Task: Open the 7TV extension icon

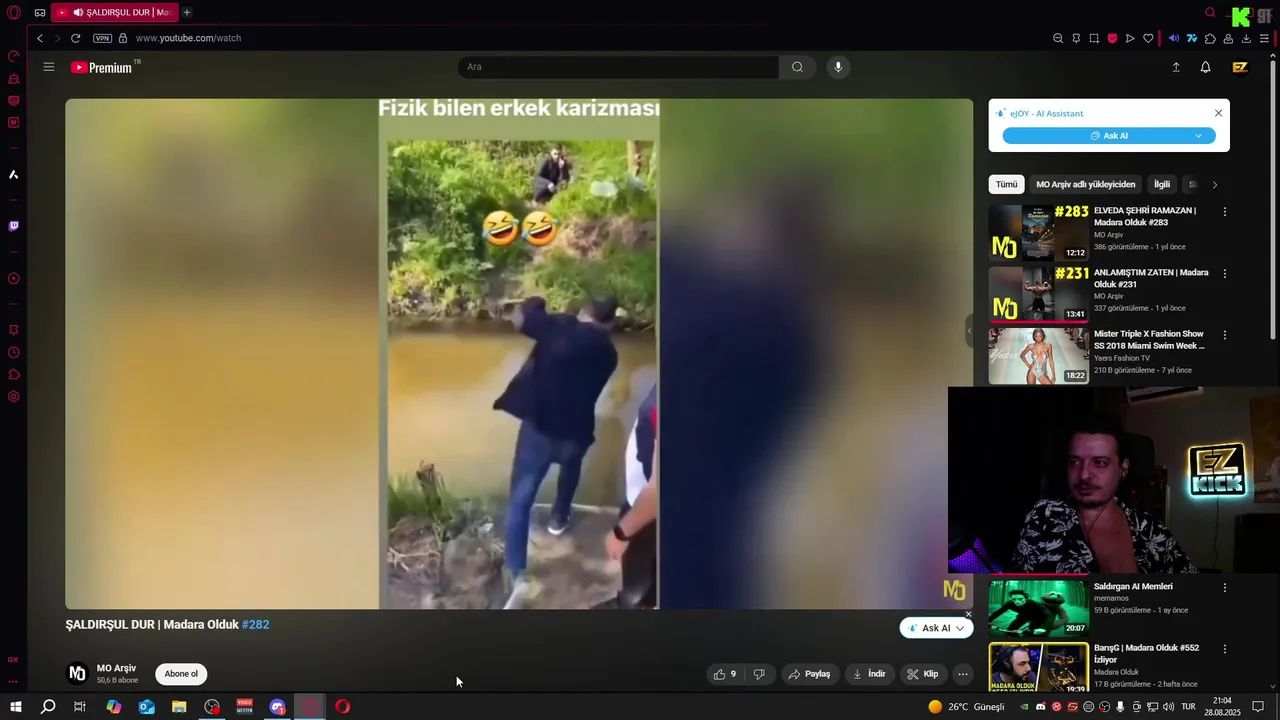Action: click(1192, 38)
